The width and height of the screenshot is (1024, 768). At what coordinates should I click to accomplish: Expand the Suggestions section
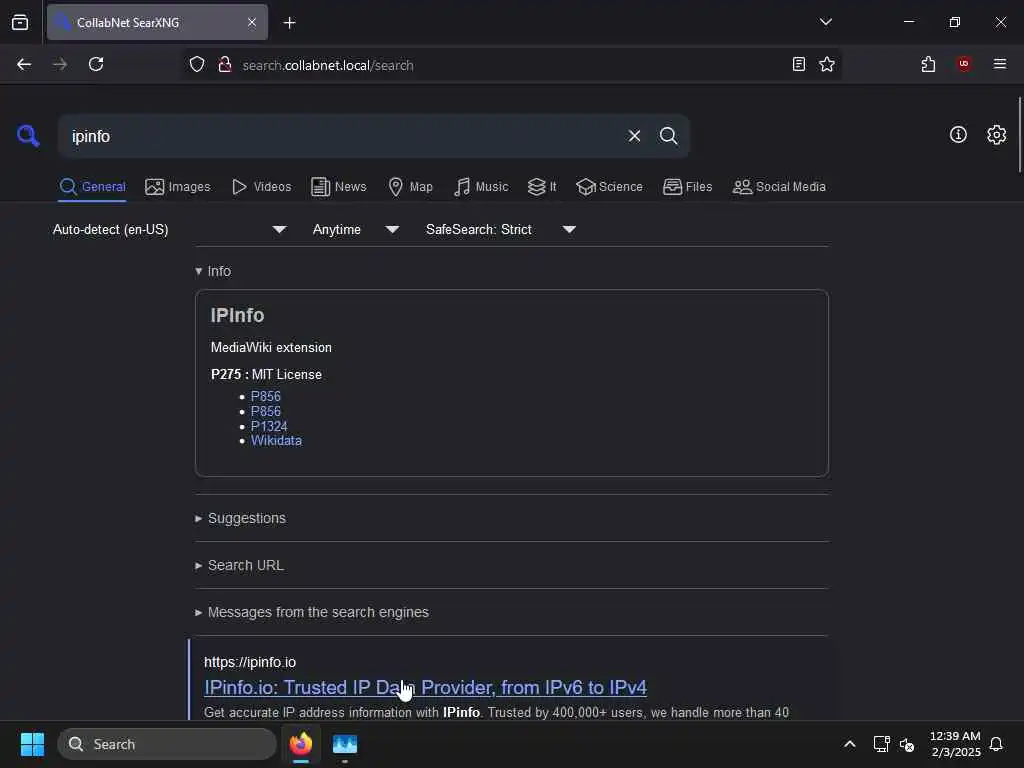(x=240, y=518)
